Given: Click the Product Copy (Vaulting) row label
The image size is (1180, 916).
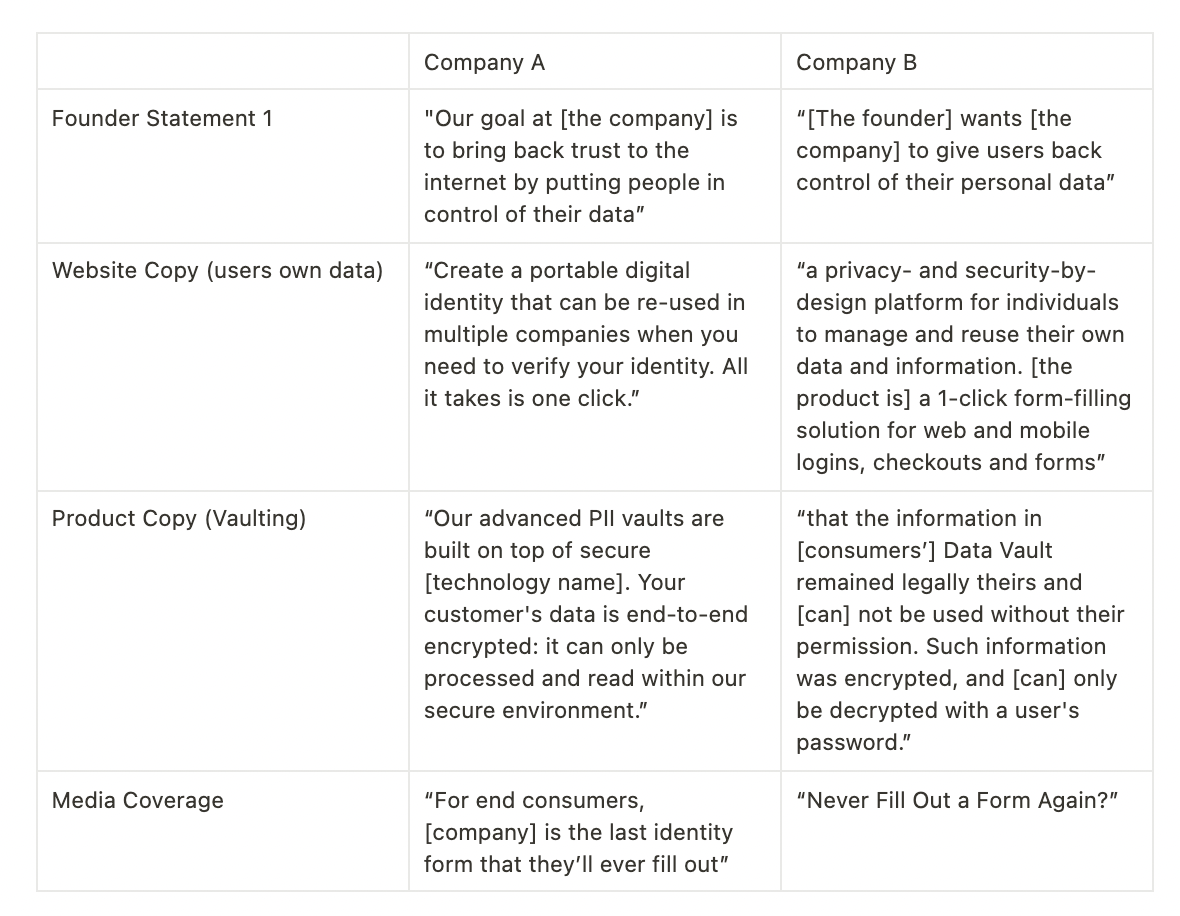Looking at the screenshot, I should [x=179, y=518].
